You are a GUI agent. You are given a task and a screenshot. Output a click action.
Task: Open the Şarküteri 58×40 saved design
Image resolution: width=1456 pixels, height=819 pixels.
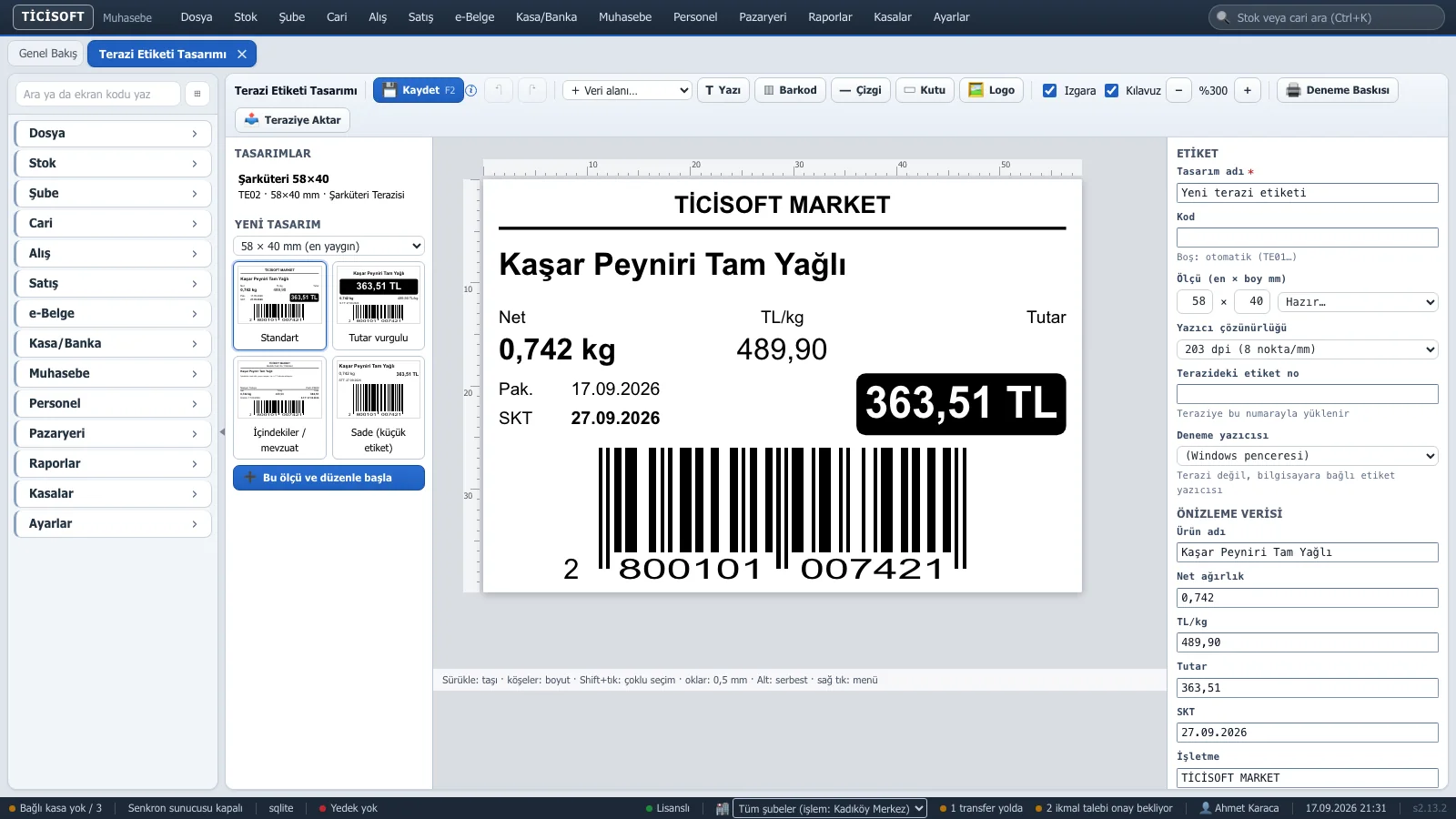(329, 187)
